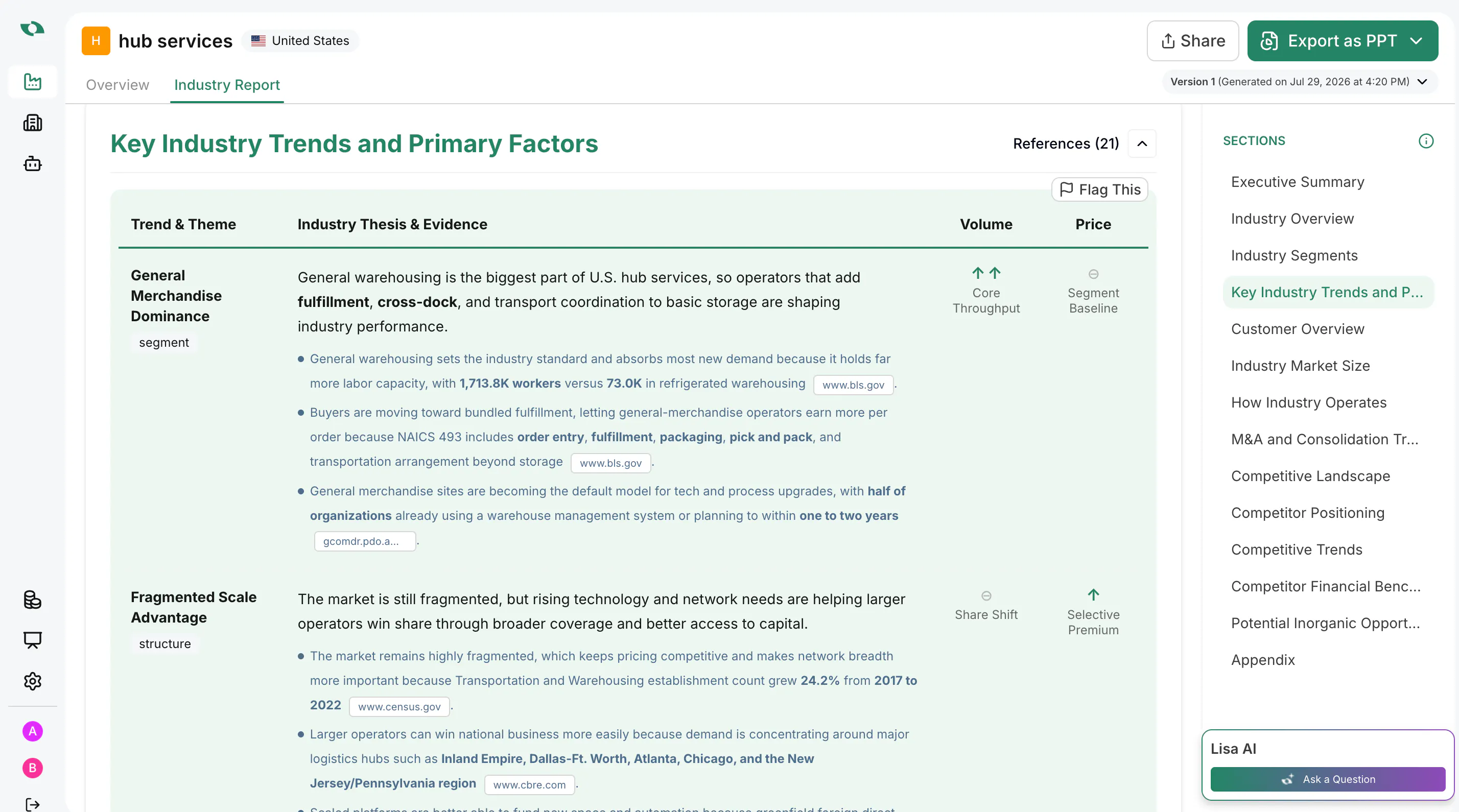Viewport: 1459px width, 812px height.
Task: Open the coins database sidebar icon
Action: tap(32, 600)
